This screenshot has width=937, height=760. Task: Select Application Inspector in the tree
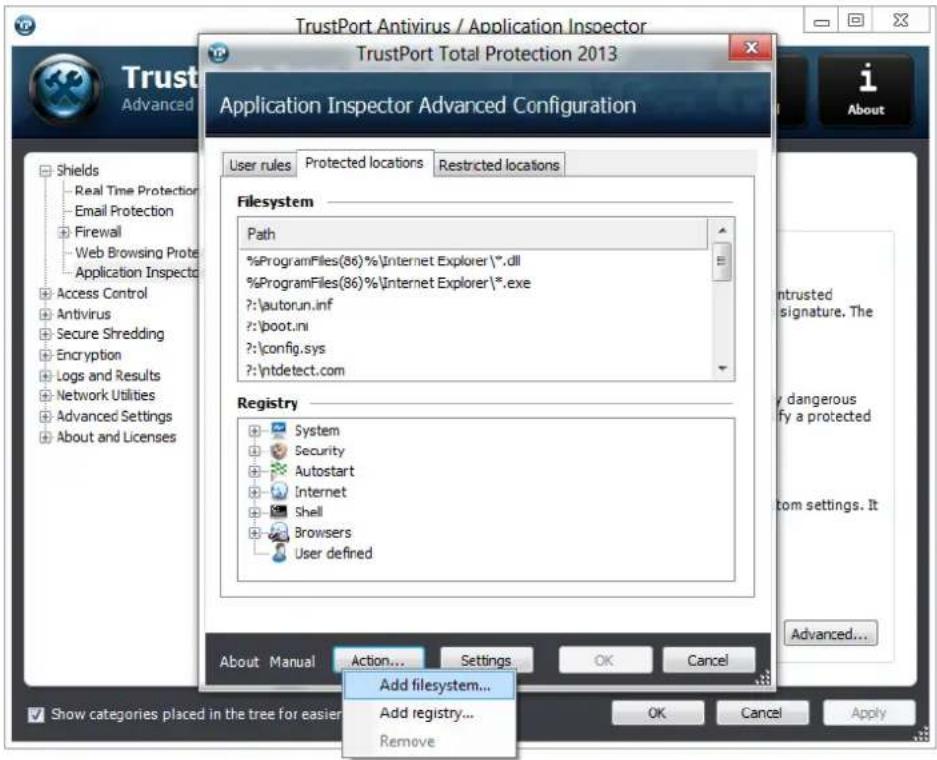[137, 272]
